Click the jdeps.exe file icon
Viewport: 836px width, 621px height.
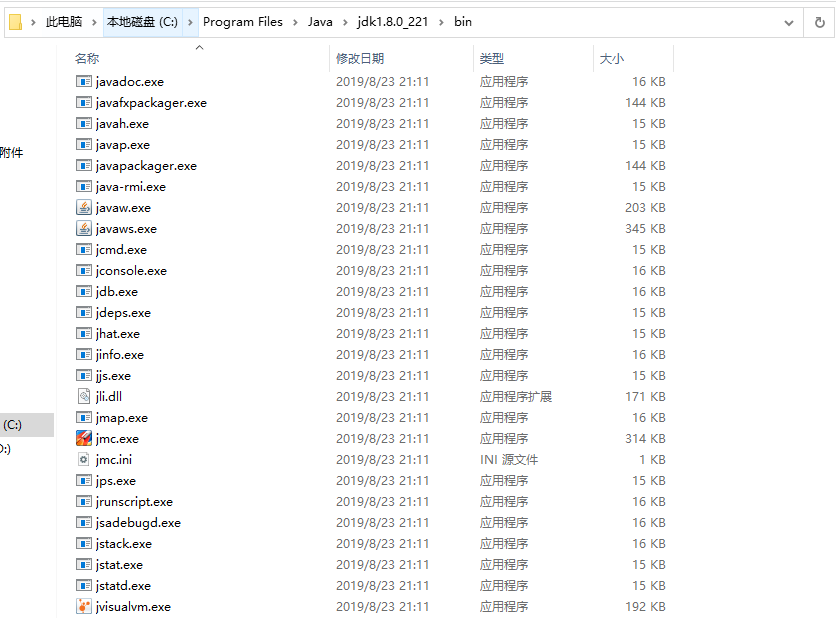coord(84,312)
